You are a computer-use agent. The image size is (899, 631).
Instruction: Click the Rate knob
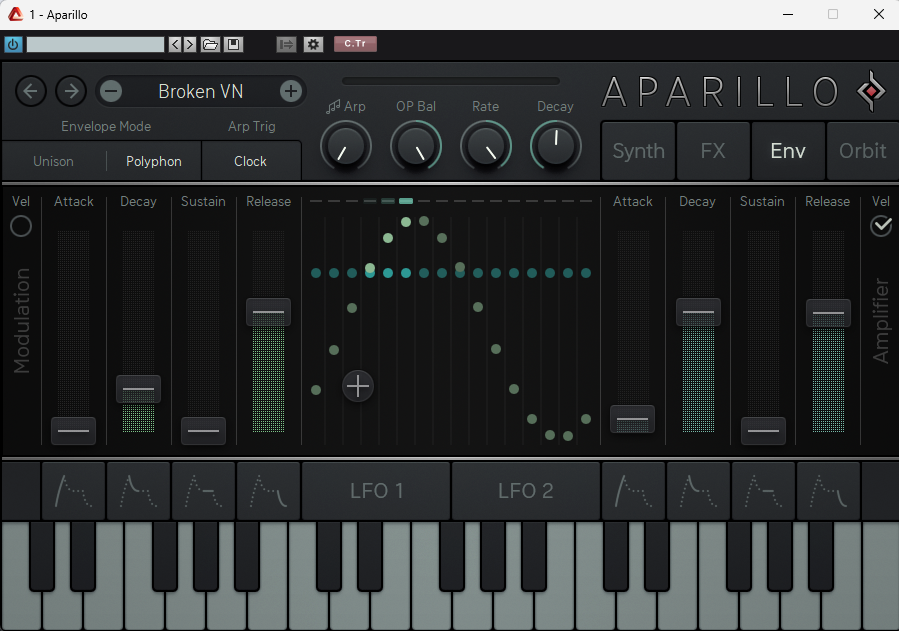[486, 146]
